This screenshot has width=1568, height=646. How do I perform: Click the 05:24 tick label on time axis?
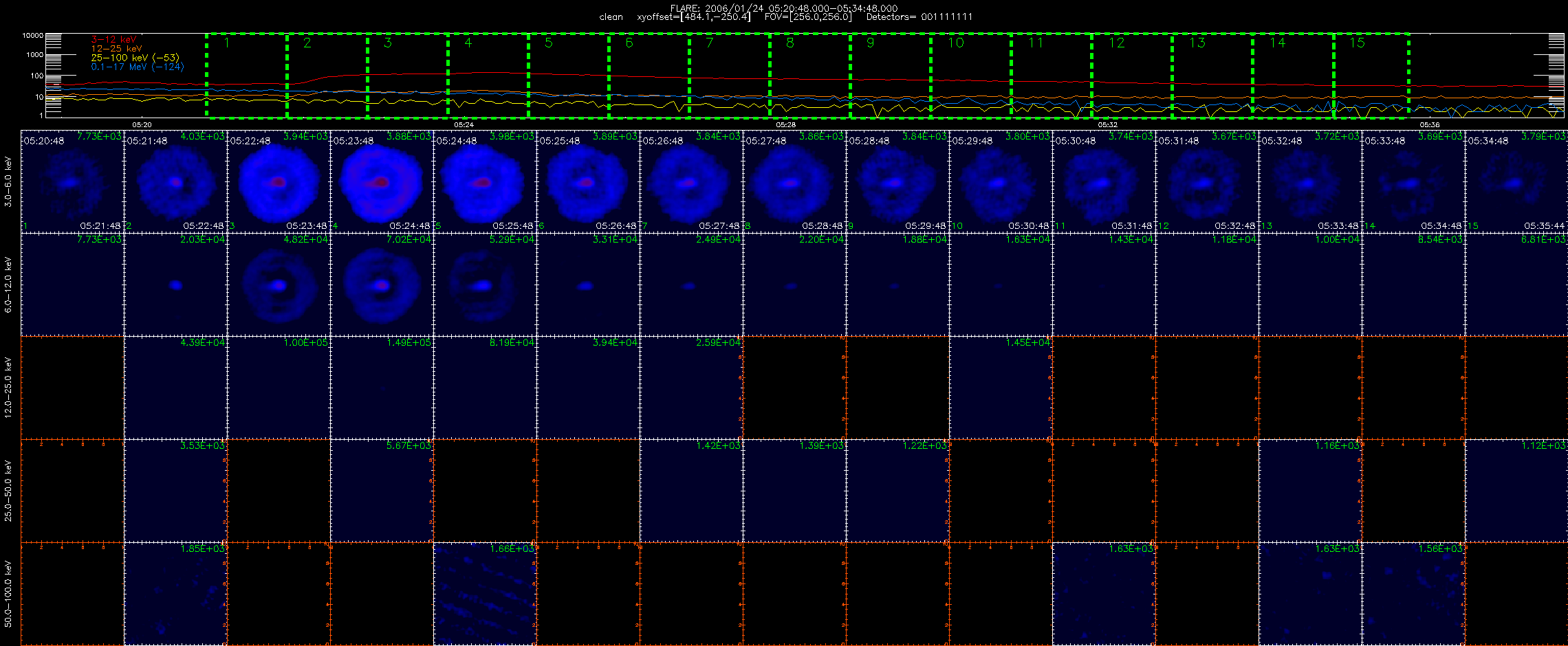click(x=464, y=125)
